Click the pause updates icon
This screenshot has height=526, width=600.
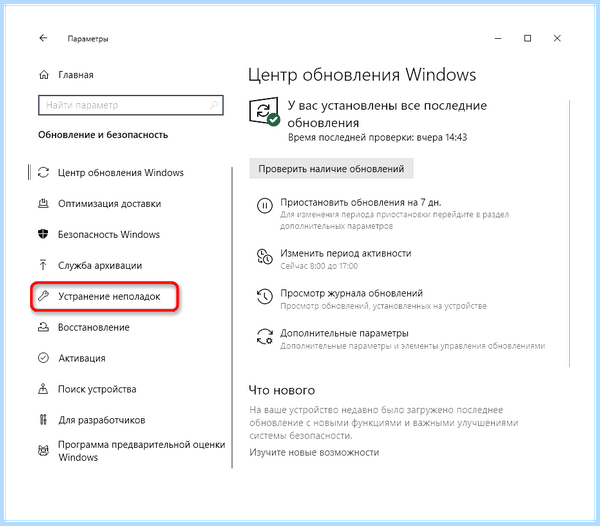pos(264,205)
